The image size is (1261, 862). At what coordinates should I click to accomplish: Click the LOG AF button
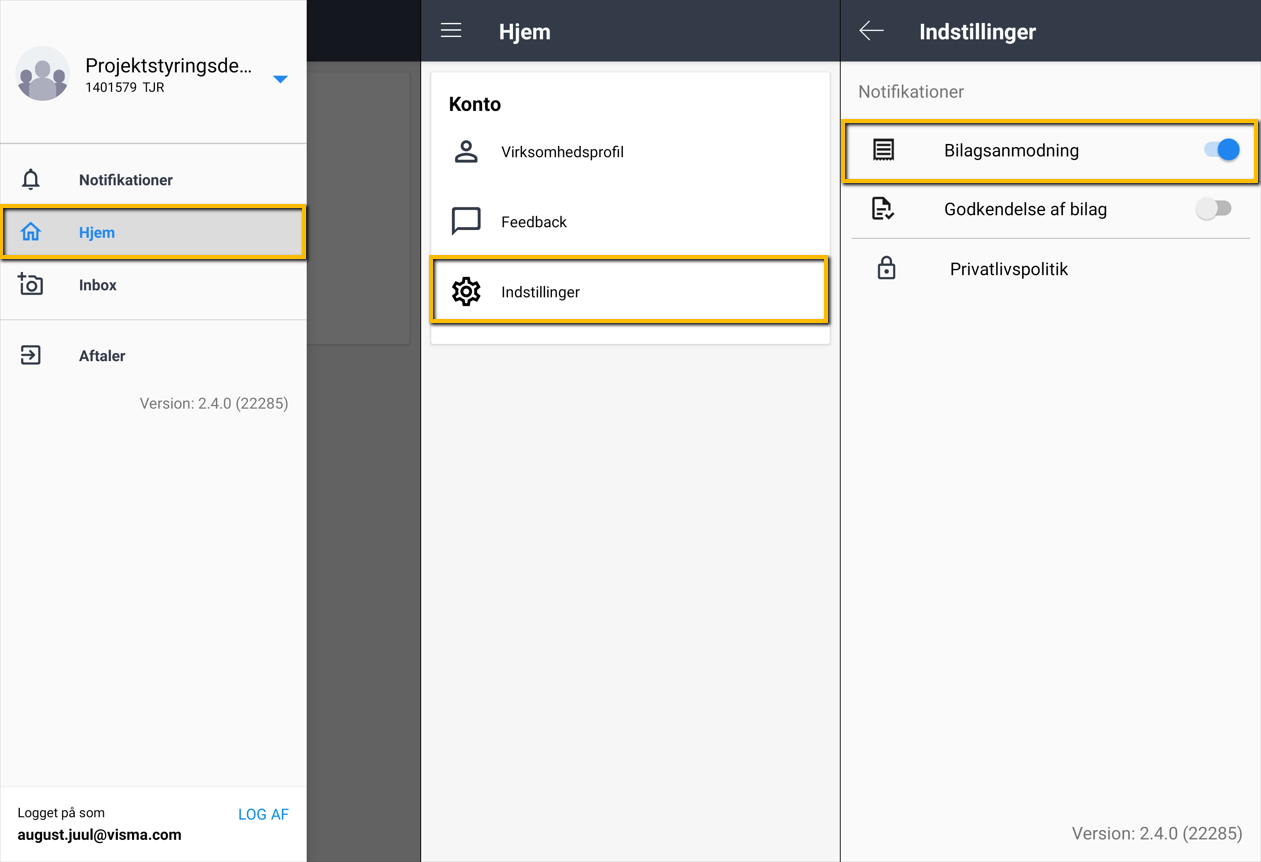263,814
